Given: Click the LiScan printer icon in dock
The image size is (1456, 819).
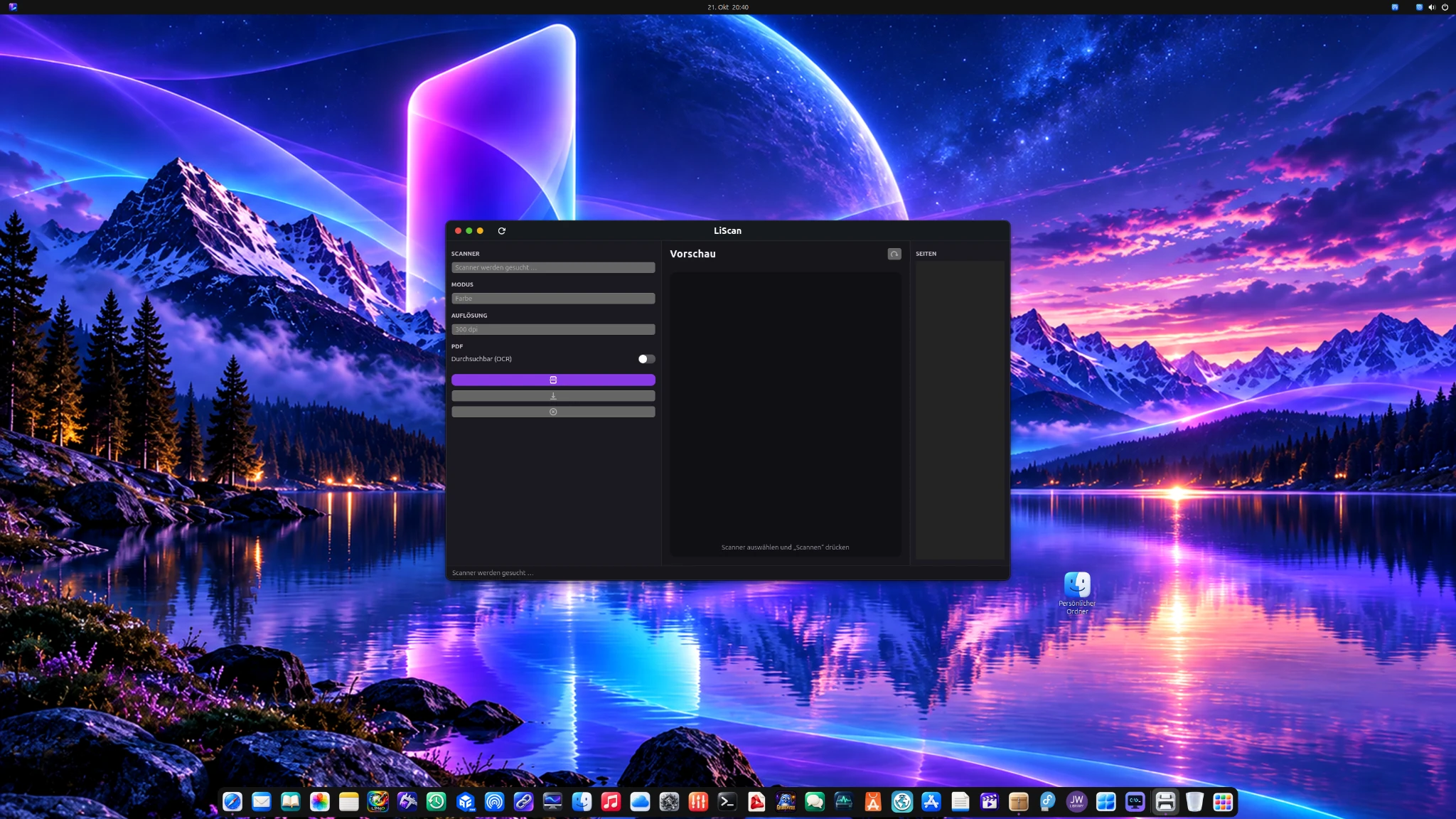Looking at the screenshot, I should 1165,802.
